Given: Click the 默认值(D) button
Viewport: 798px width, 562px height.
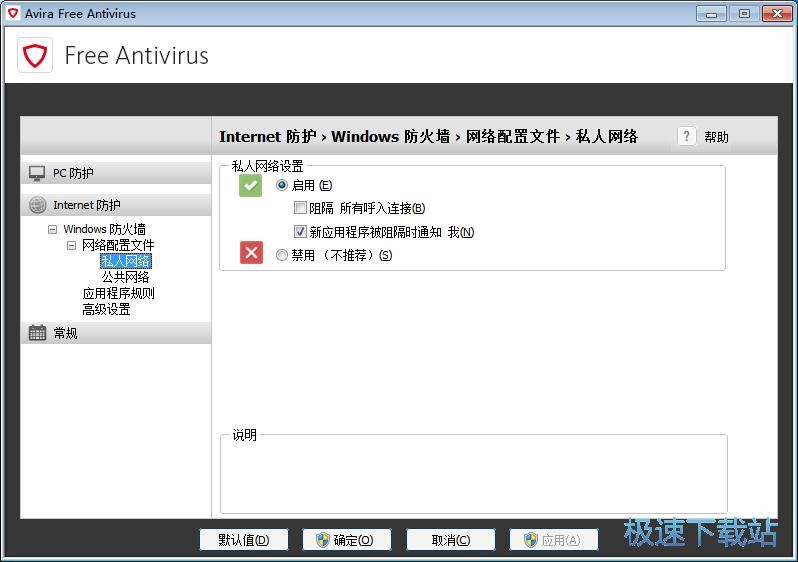Looking at the screenshot, I should pyautogui.click(x=244, y=540).
